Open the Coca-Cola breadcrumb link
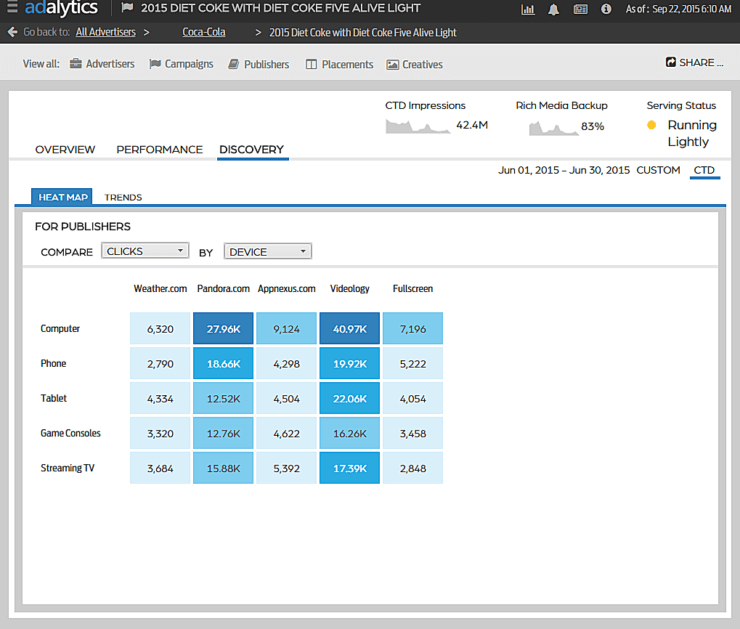The width and height of the screenshot is (740, 629). (x=204, y=32)
